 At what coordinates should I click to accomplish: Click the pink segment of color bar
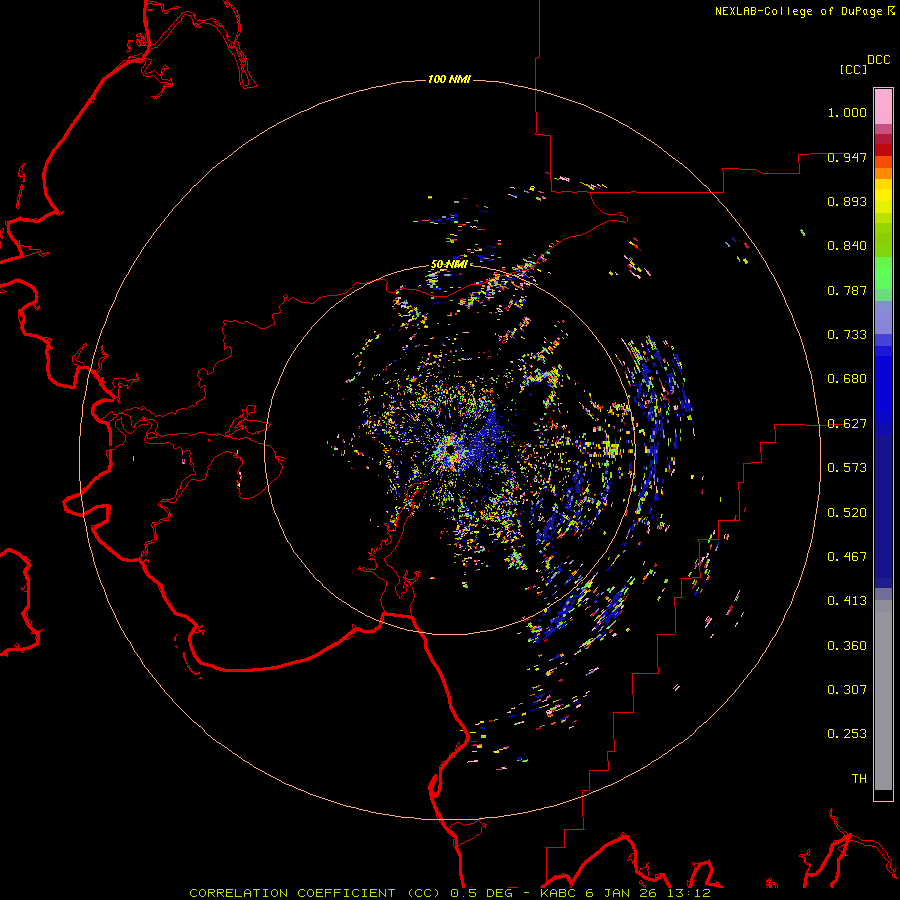coord(883,107)
